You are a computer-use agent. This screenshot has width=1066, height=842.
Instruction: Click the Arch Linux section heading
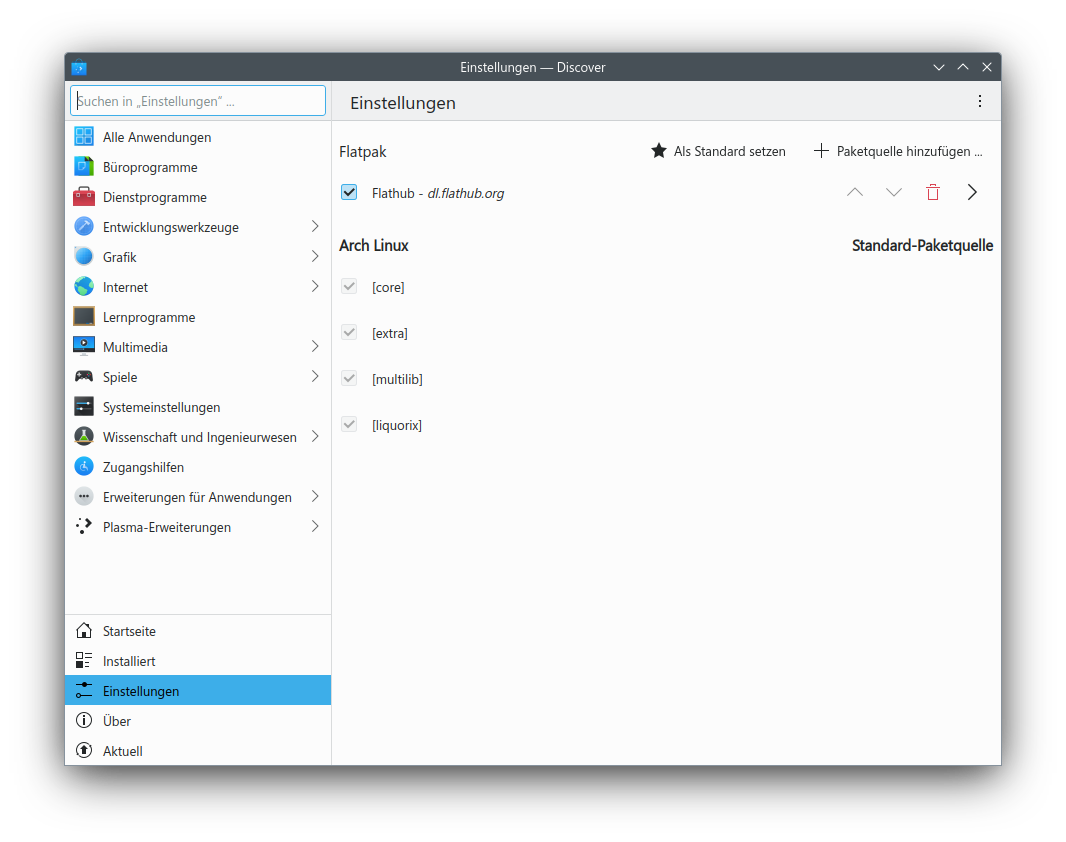[x=374, y=245]
